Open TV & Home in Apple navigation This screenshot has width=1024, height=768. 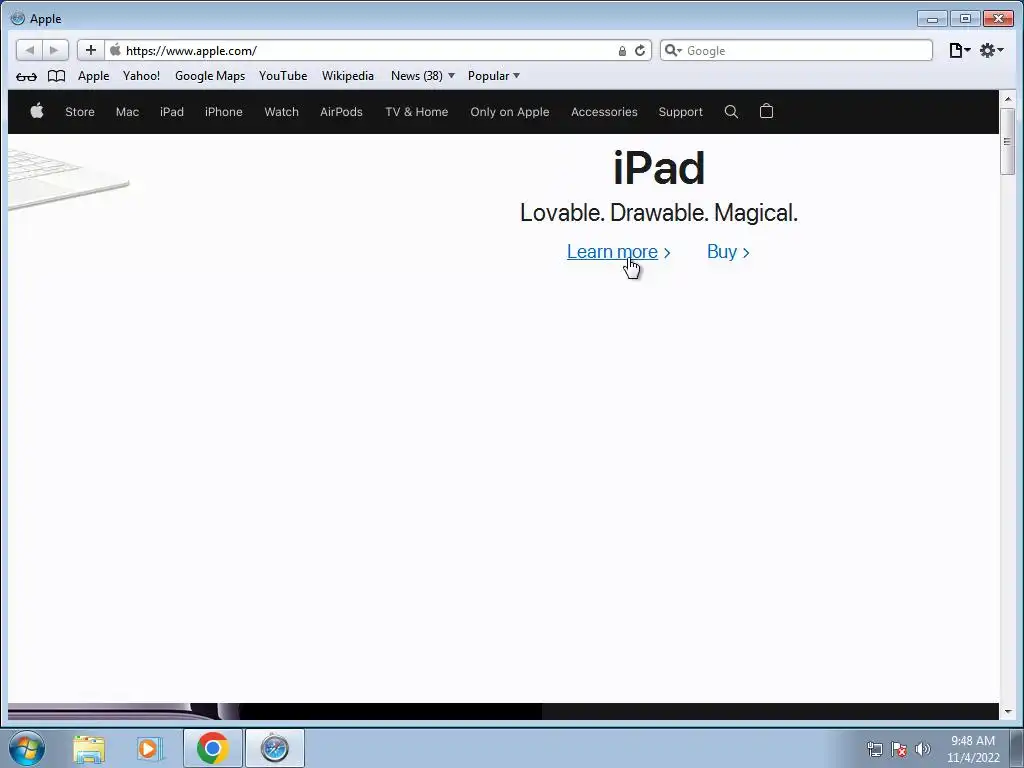417,112
